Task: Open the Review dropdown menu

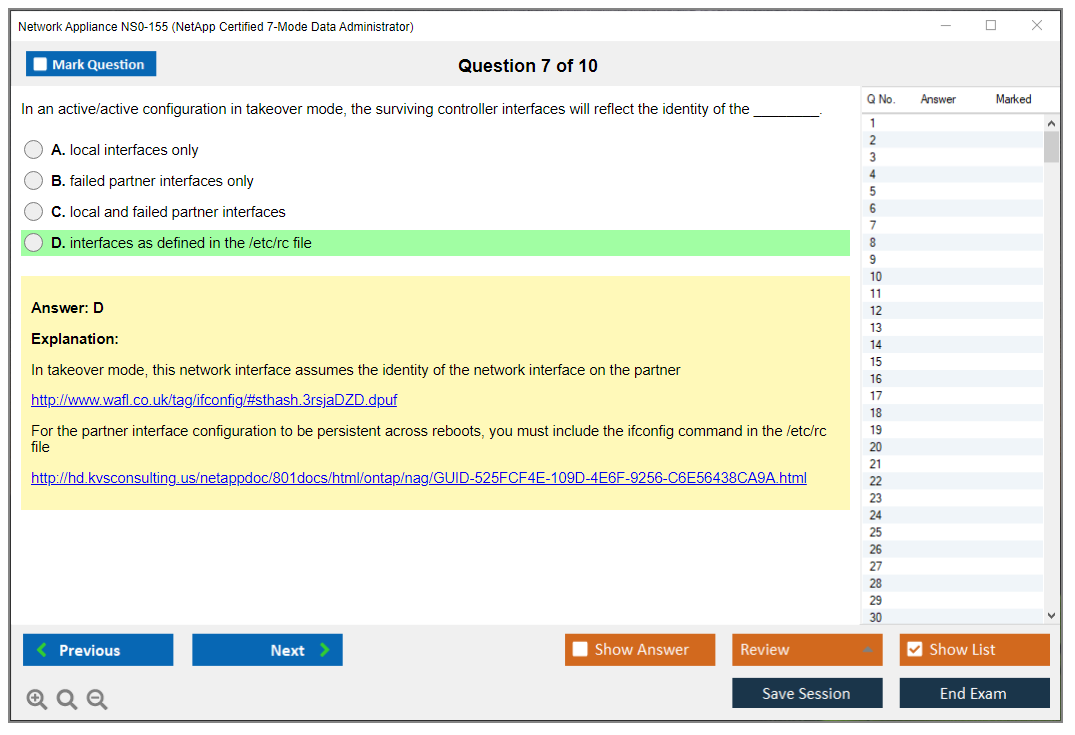Action: click(x=807, y=650)
